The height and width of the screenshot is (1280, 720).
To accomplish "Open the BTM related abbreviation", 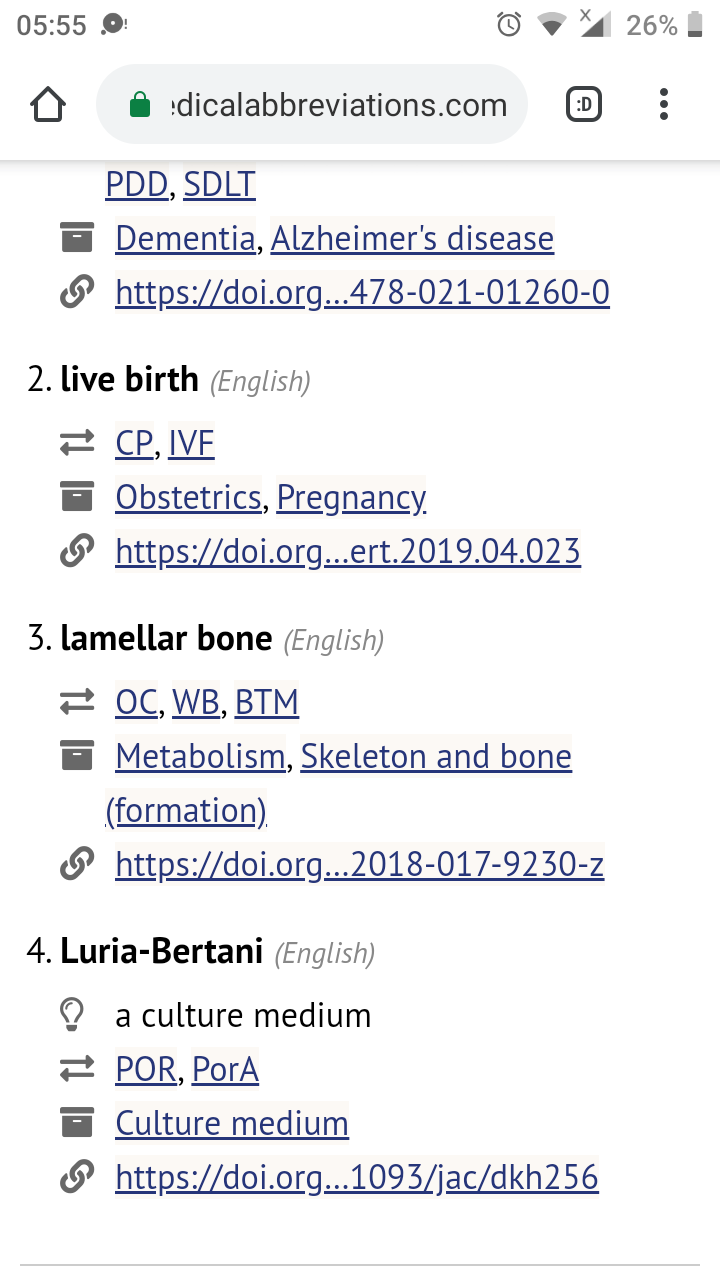I will (x=267, y=703).
